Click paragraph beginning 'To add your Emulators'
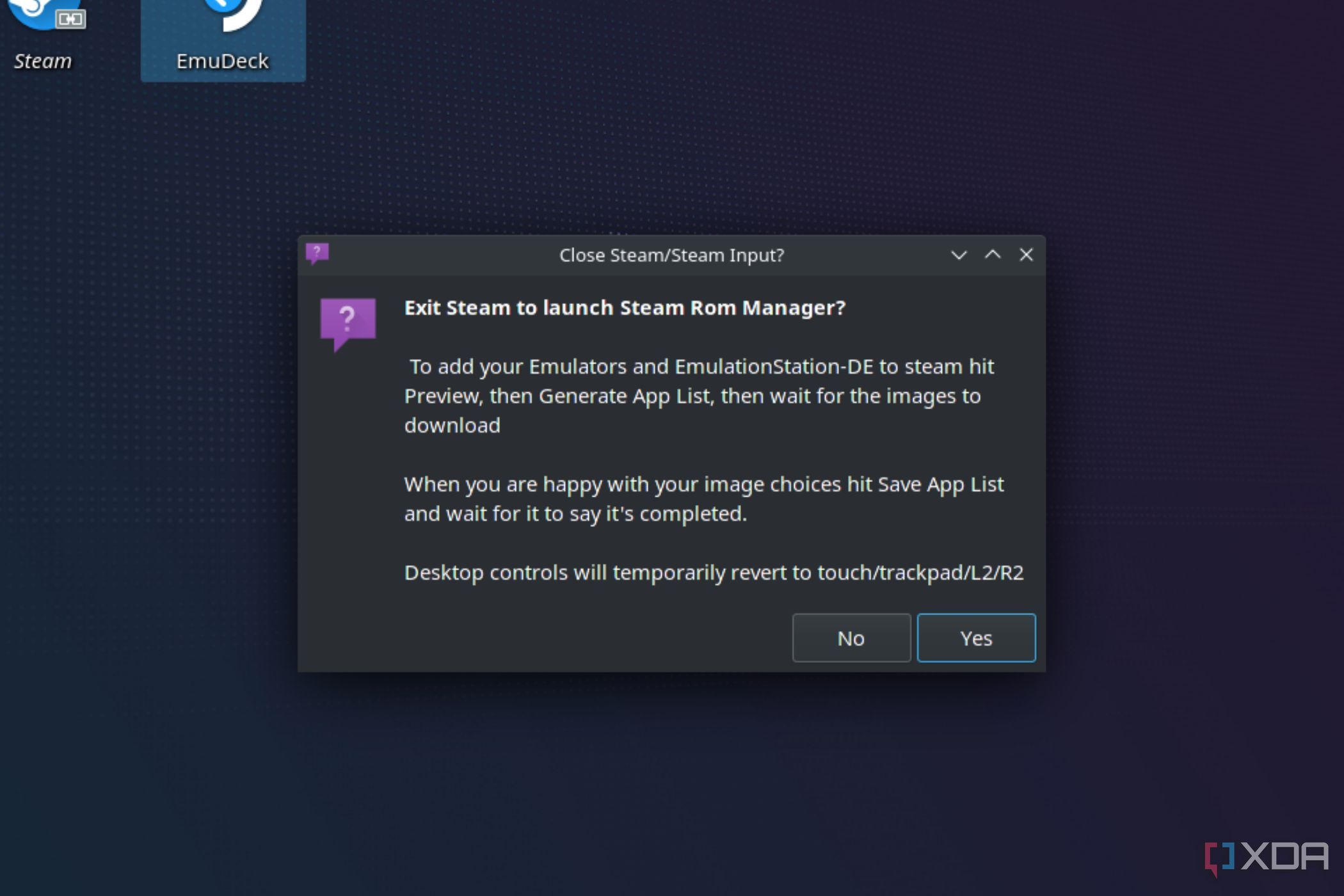Viewport: 1344px width, 896px height. [699, 396]
